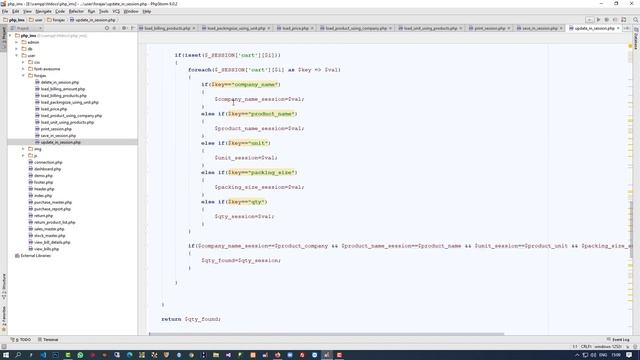This screenshot has width=640, height=360.
Task: Open the File menu
Action: pyautogui.click(x=5, y=11)
